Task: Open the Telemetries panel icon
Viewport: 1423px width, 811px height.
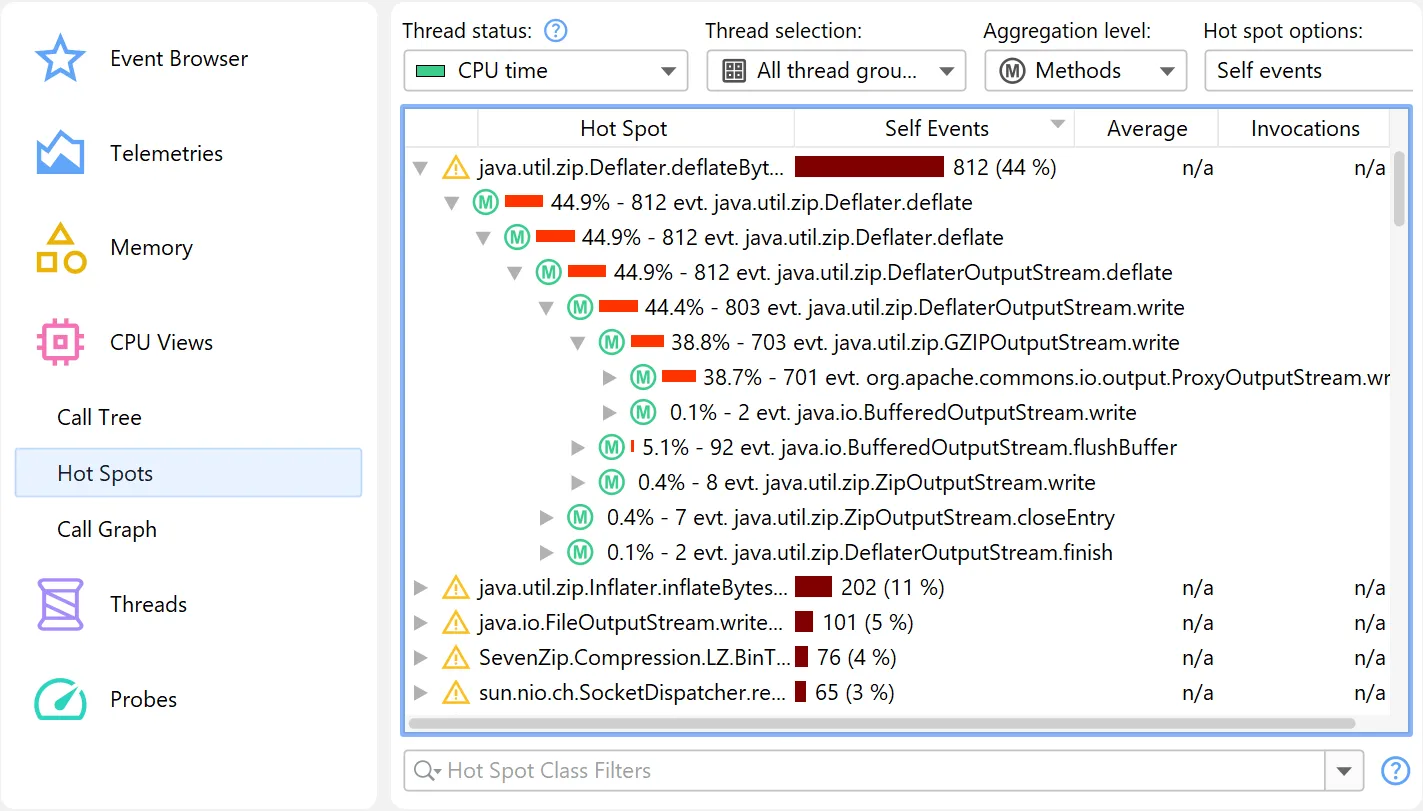Action: coord(60,152)
